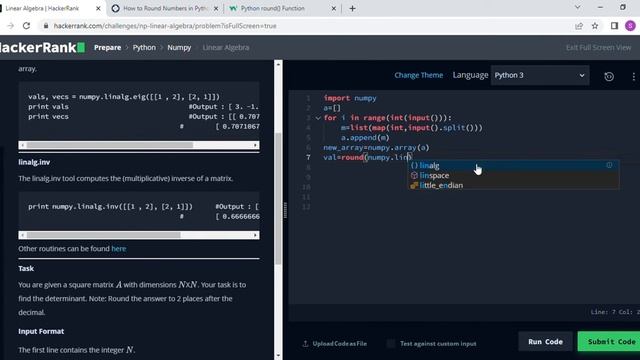Image resolution: width=640 pixels, height=360 pixels.
Task: Click right arrow of linalg.inv code scrollbar
Action: tap(256, 235)
